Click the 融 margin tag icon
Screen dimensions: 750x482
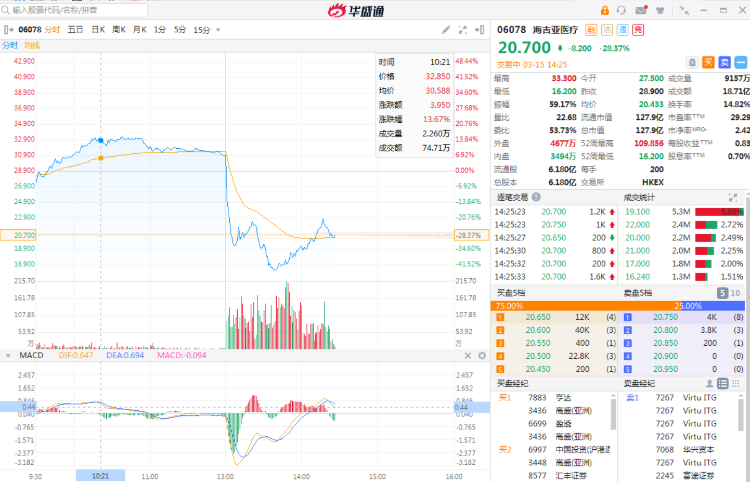(591, 30)
